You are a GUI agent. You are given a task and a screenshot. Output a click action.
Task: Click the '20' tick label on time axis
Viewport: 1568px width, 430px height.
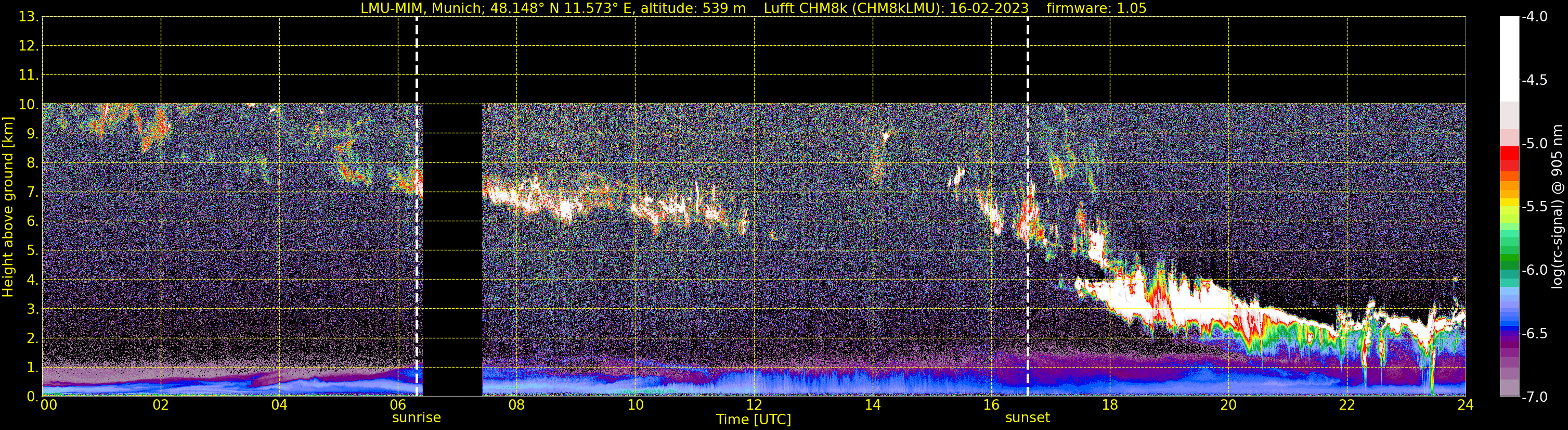pyautogui.click(x=1228, y=405)
